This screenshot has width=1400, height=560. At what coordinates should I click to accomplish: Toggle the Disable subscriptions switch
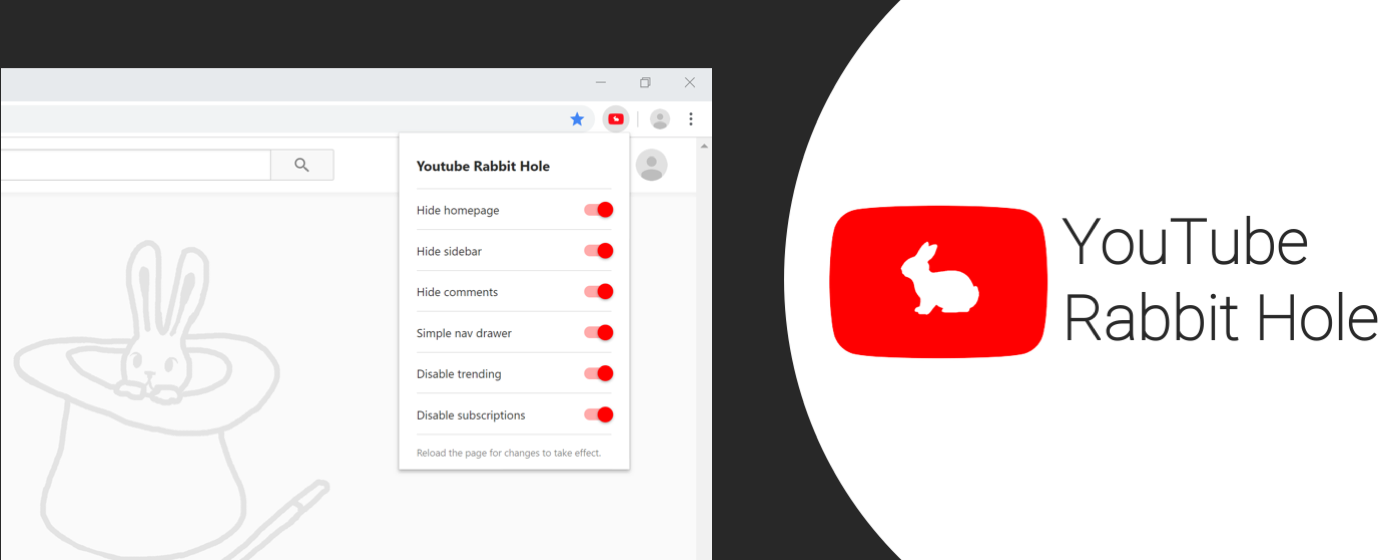pyautogui.click(x=598, y=415)
